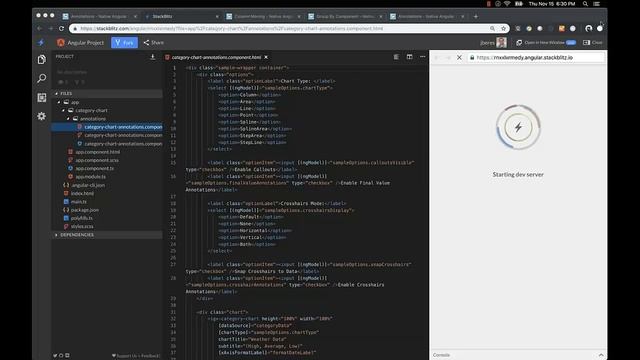
Task: Open app.module.ts in file tree
Action: click(91, 177)
